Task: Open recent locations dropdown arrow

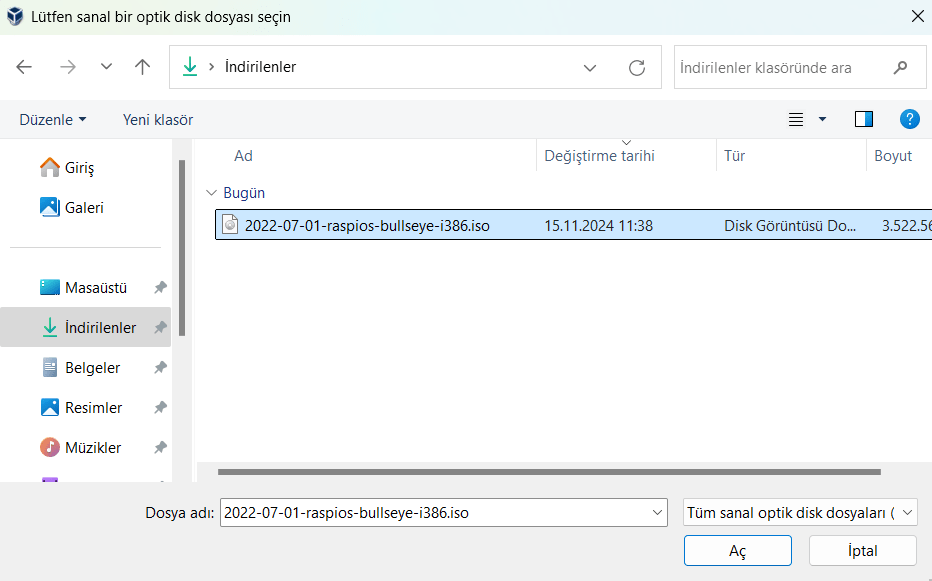Action: [x=106, y=67]
